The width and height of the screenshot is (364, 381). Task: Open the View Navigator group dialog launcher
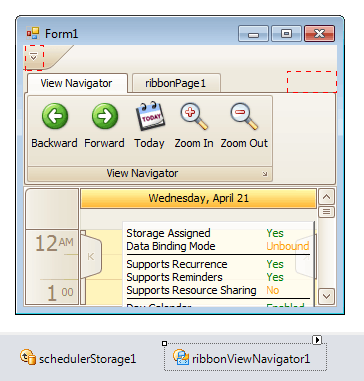click(x=265, y=174)
